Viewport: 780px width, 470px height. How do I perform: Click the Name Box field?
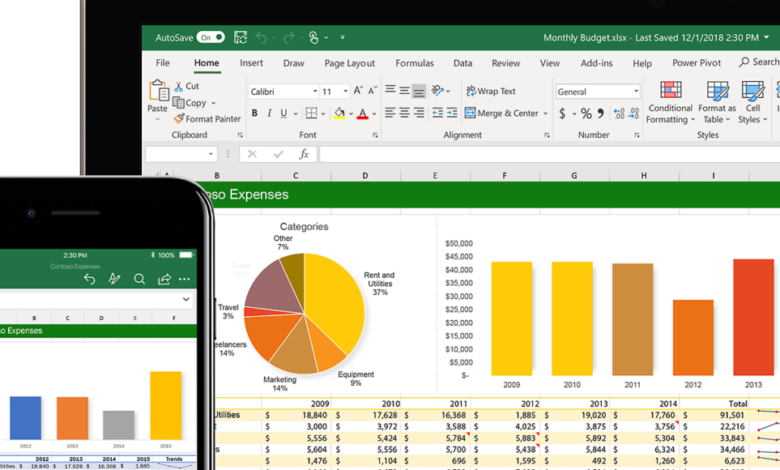click(181, 154)
